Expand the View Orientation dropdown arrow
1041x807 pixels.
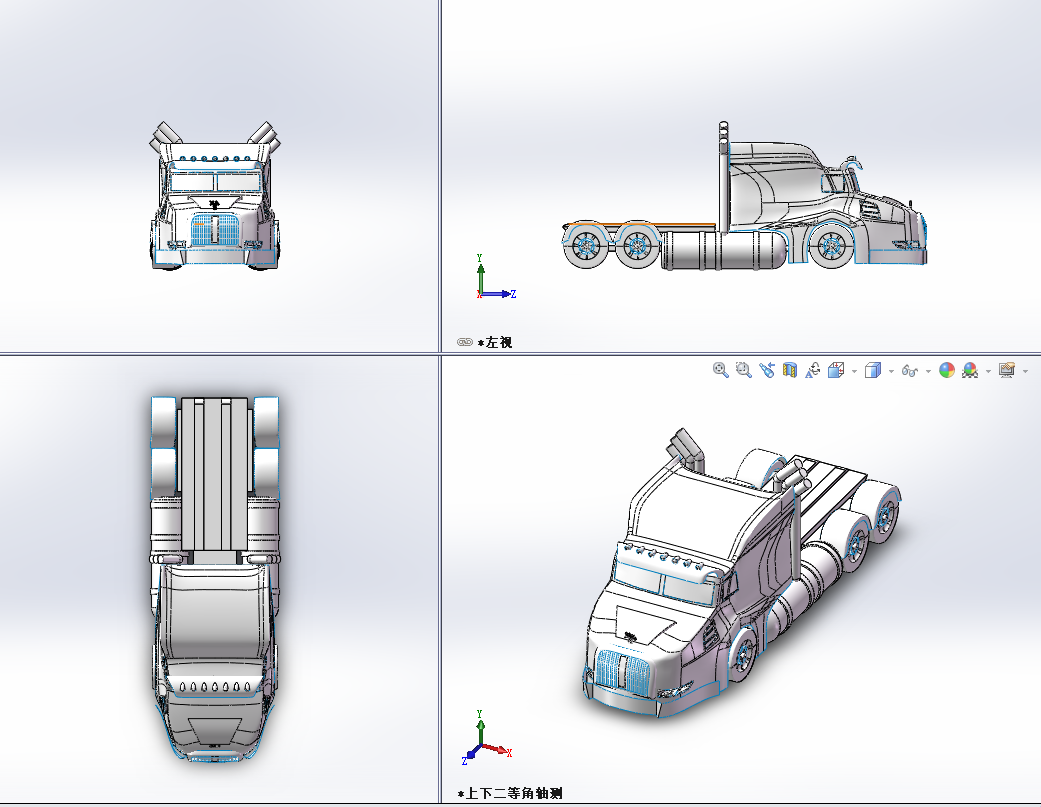pos(854,371)
